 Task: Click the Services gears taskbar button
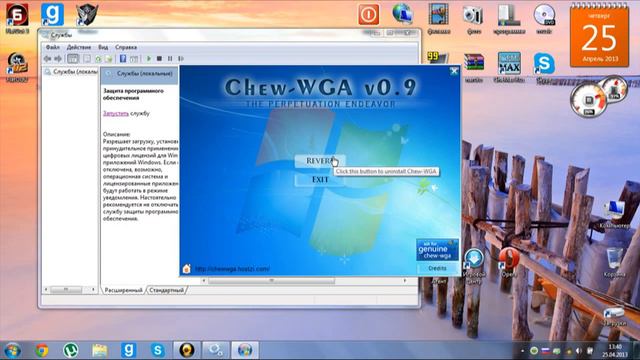click(x=216, y=350)
